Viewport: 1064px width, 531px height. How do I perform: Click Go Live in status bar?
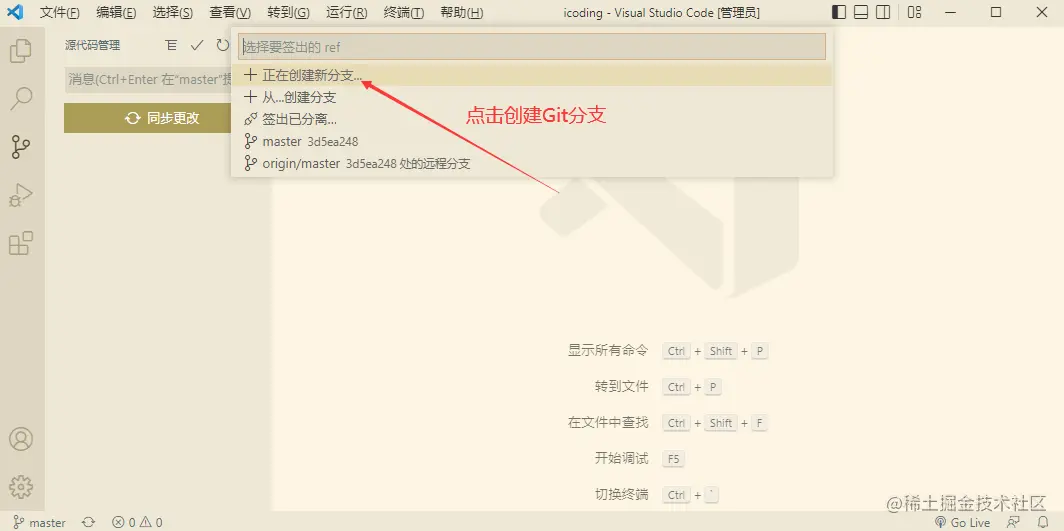click(962, 522)
